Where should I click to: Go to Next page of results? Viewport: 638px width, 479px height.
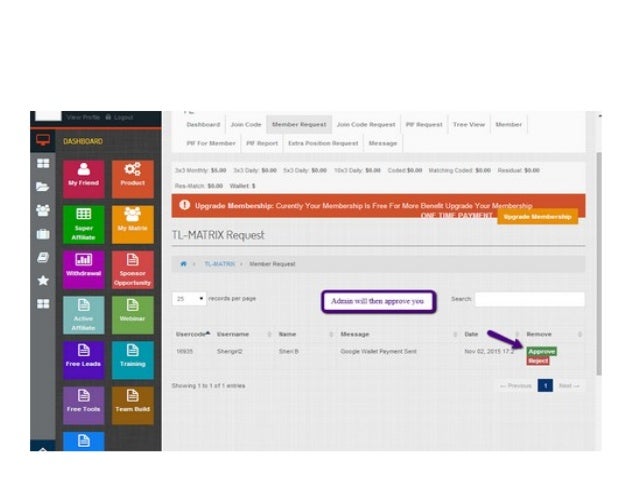tap(569, 385)
